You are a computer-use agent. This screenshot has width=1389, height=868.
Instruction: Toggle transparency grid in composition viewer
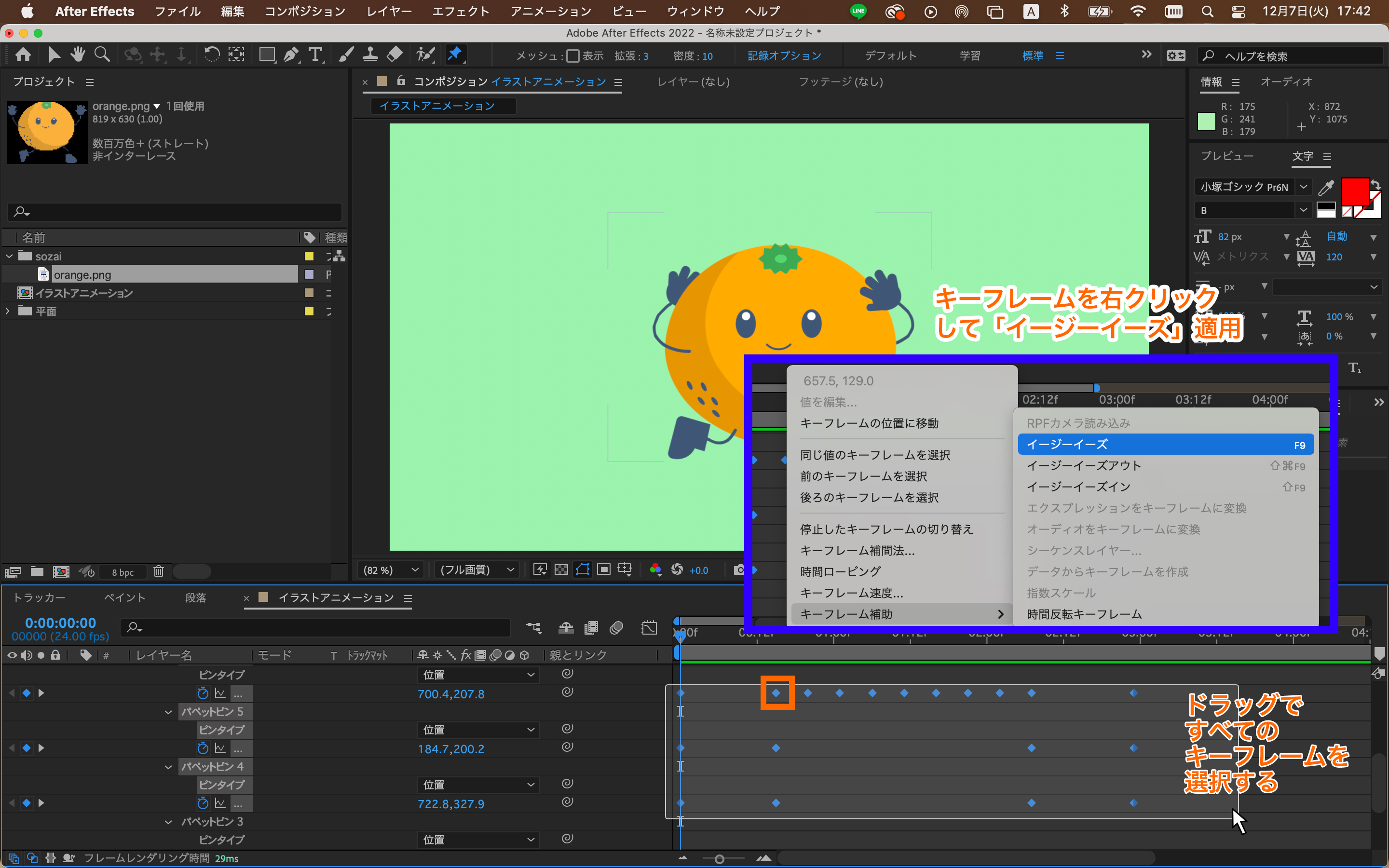(561, 570)
